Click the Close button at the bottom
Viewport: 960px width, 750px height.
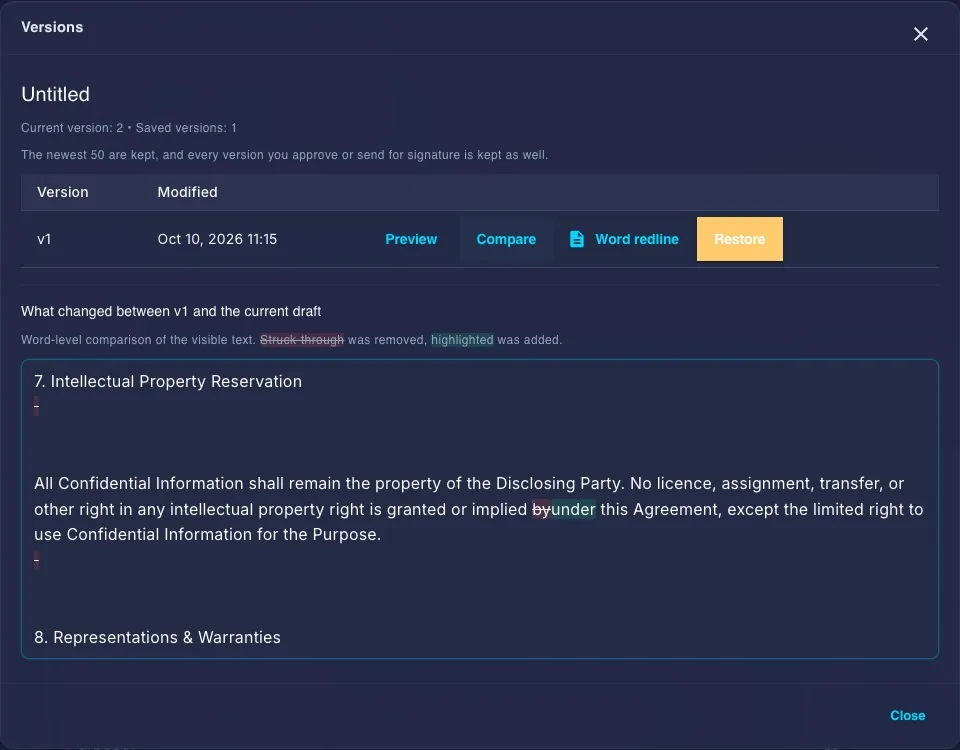click(907, 715)
